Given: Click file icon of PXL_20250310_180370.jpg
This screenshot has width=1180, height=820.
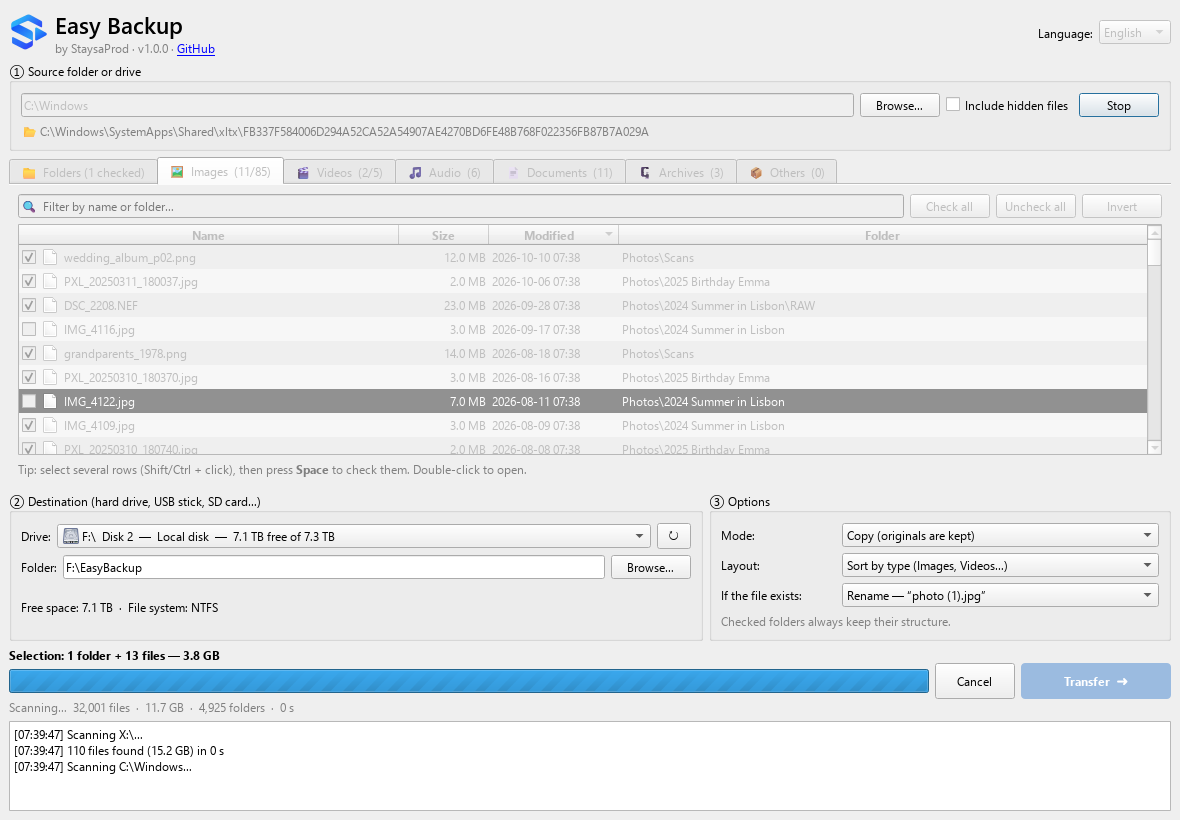Looking at the screenshot, I should pos(50,378).
